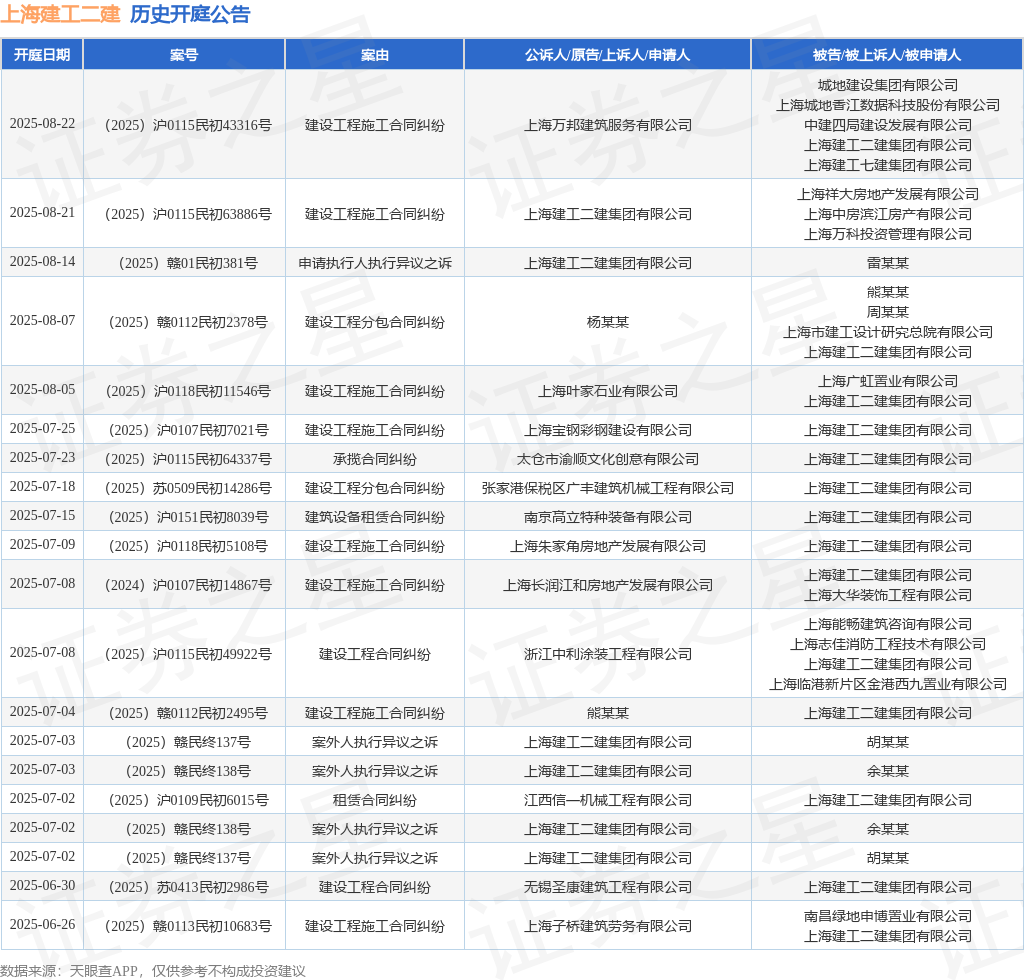Select case number 沪0115民初63886号
Screen dimensions: 1024x980
pos(188,214)
